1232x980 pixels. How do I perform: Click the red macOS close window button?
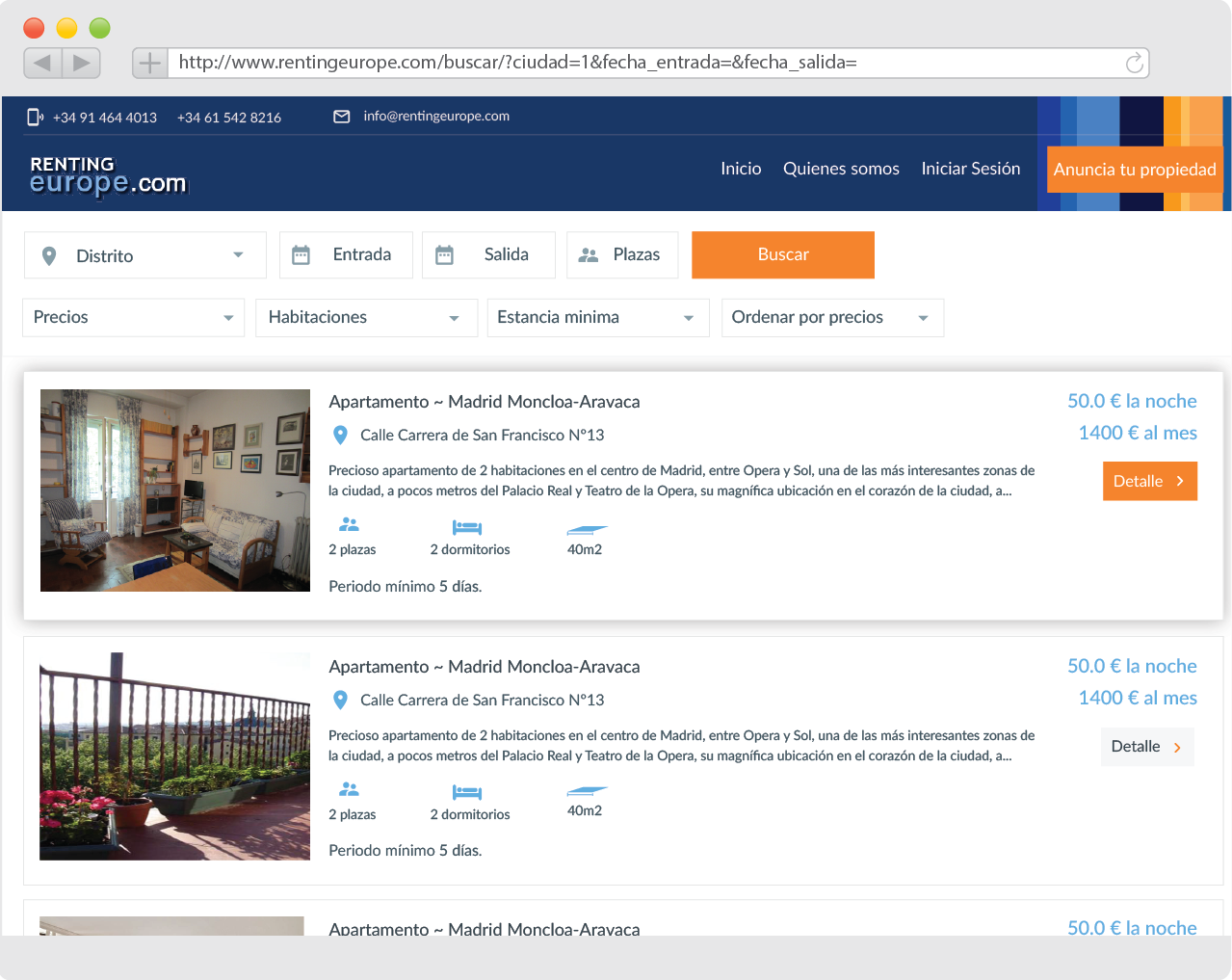pyautogui.click(x=34, y=28)
